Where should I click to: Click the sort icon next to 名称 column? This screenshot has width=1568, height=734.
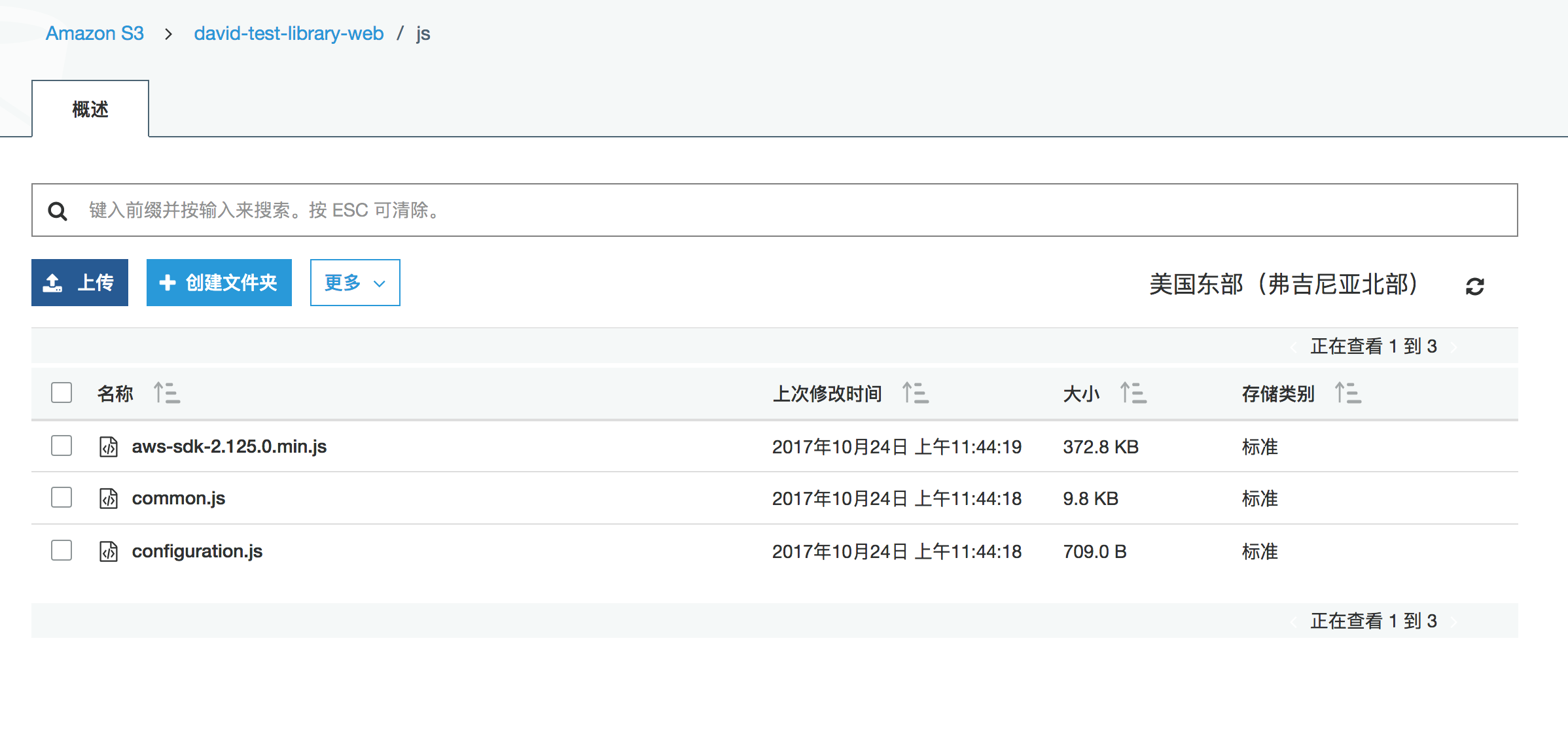(166, 393)
